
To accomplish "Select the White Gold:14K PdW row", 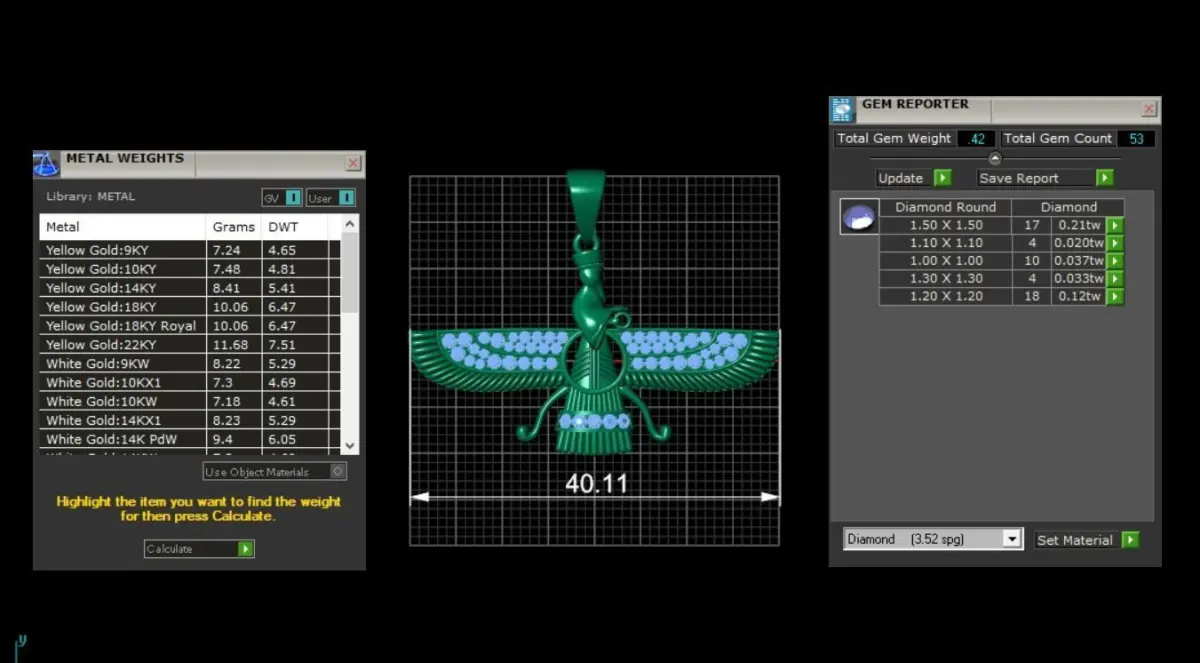I will (x=190, y=439).
